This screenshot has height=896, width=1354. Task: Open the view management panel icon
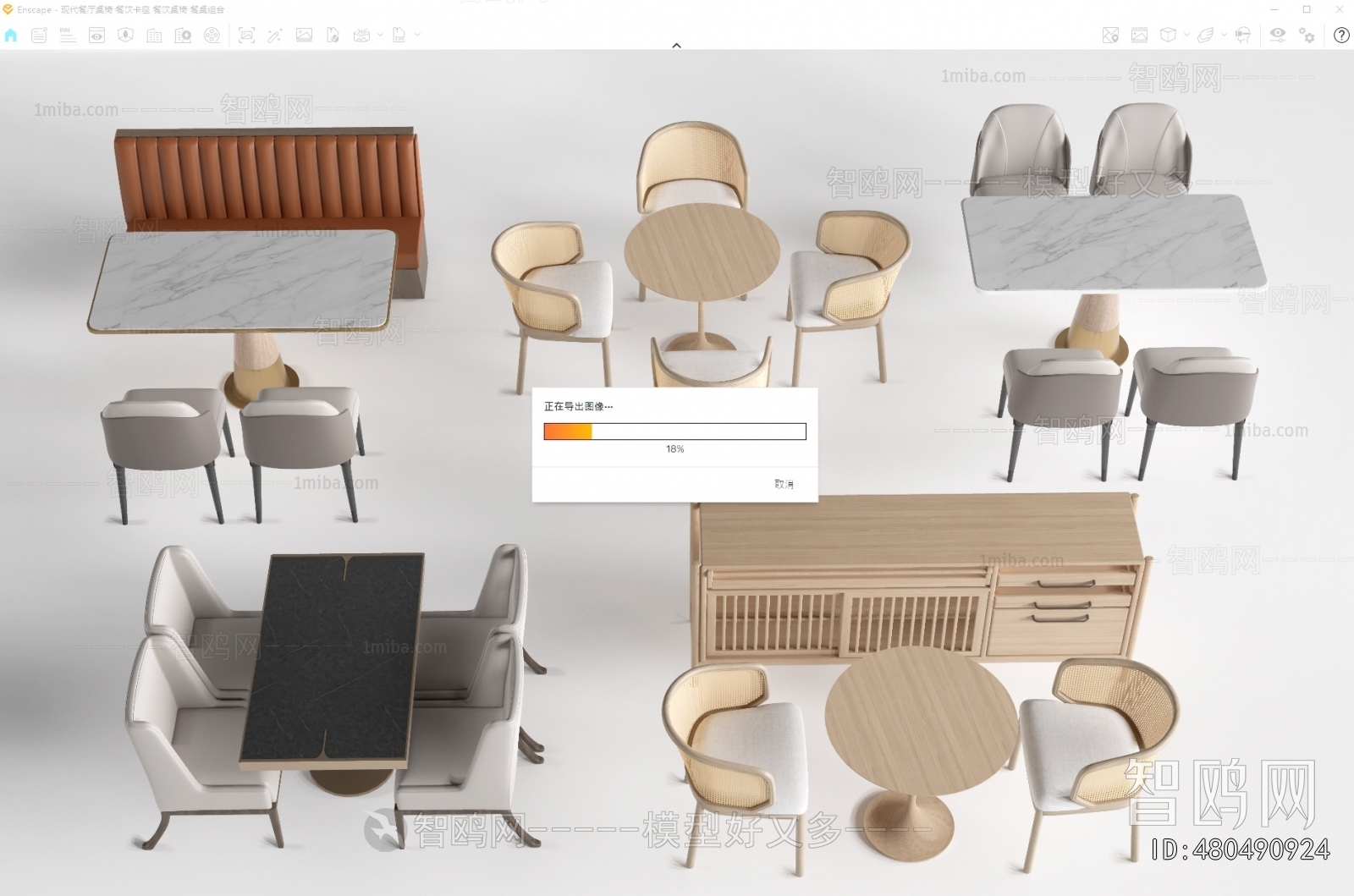97,36
